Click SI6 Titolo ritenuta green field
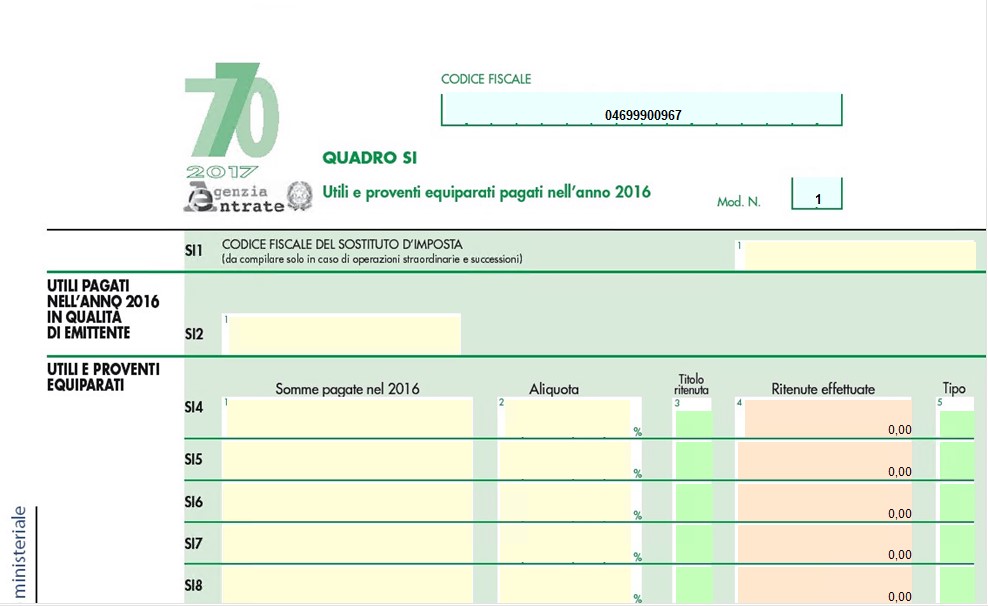This screenshot has width=988, height=606. click(x=693, y=501)
